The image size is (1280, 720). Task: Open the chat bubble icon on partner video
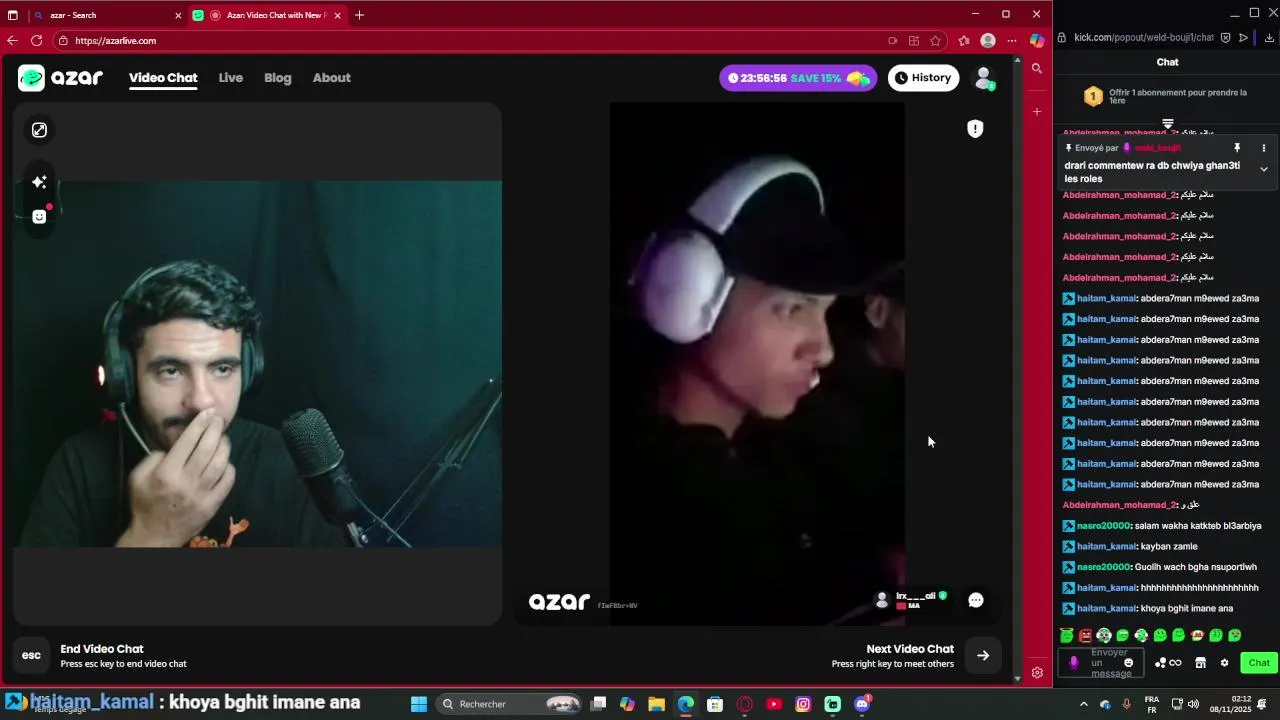tap(976, 600)
